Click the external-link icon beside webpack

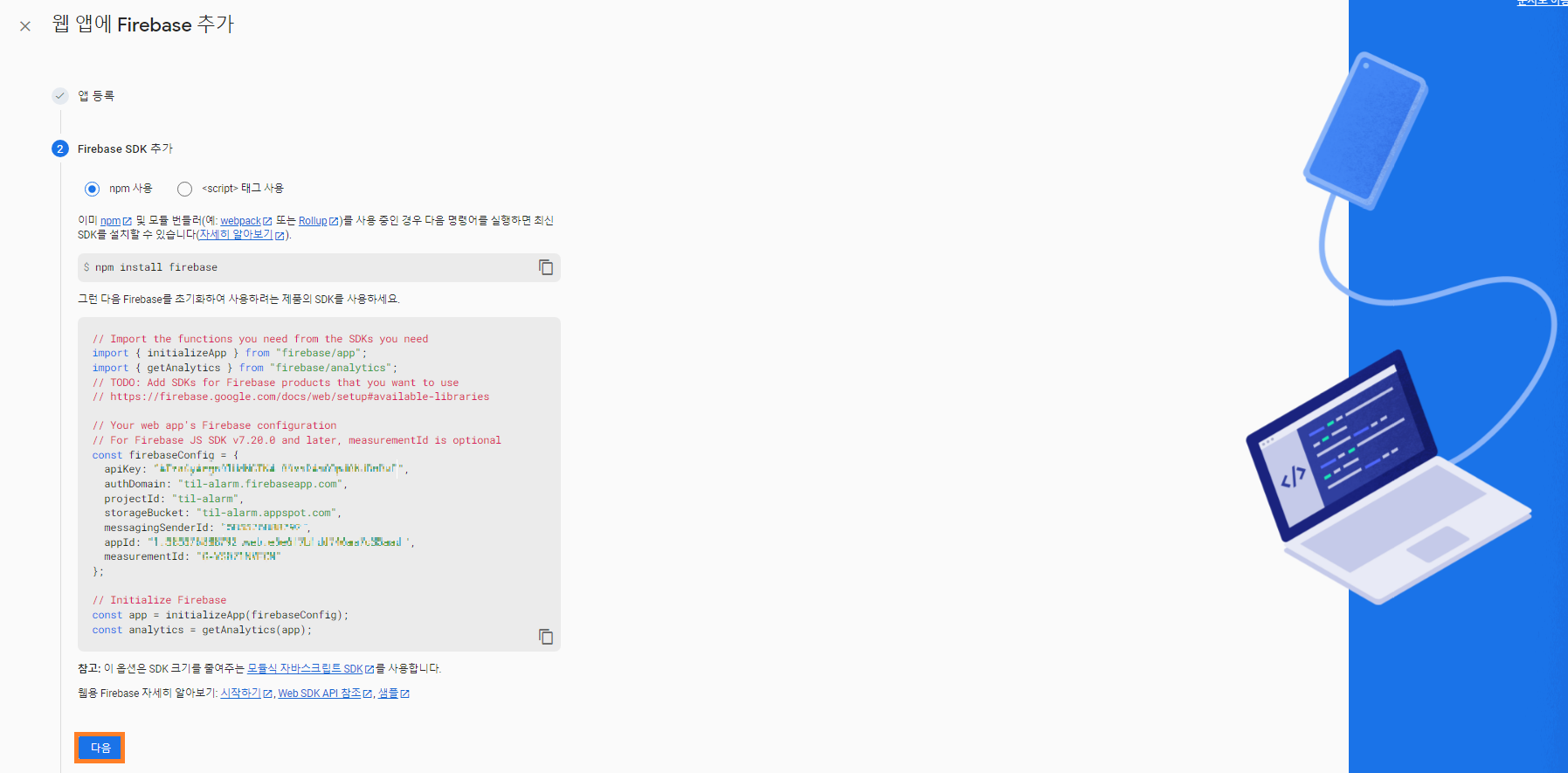coord(267,222)
